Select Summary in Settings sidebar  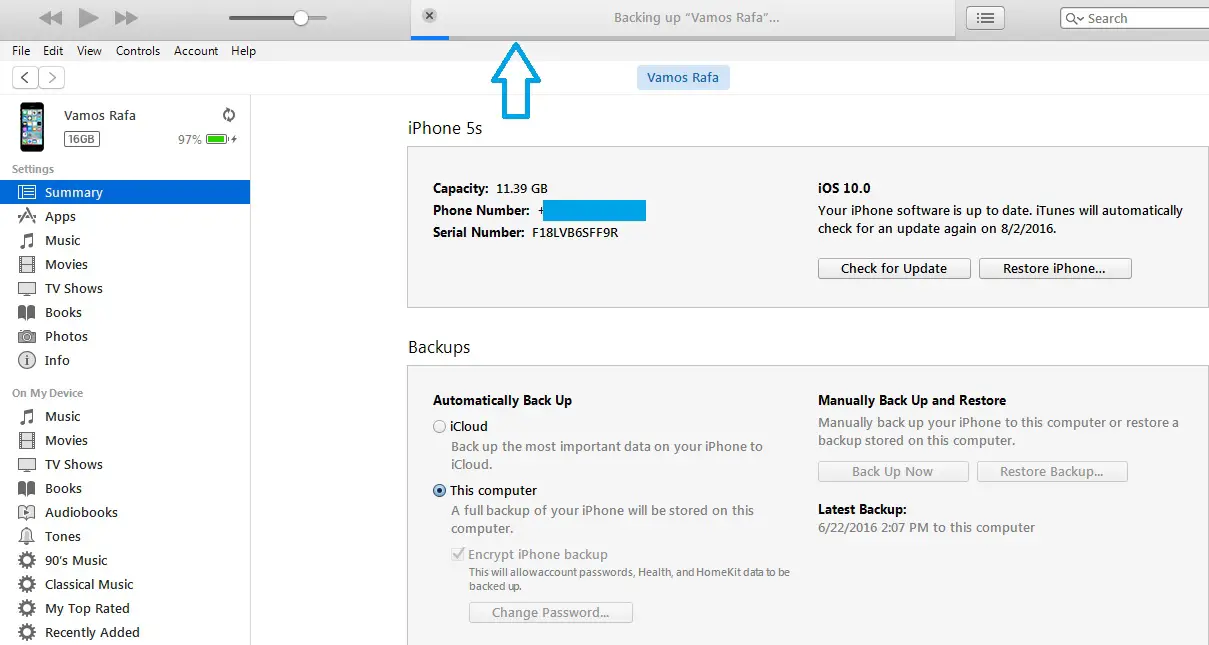coord(125,192)
